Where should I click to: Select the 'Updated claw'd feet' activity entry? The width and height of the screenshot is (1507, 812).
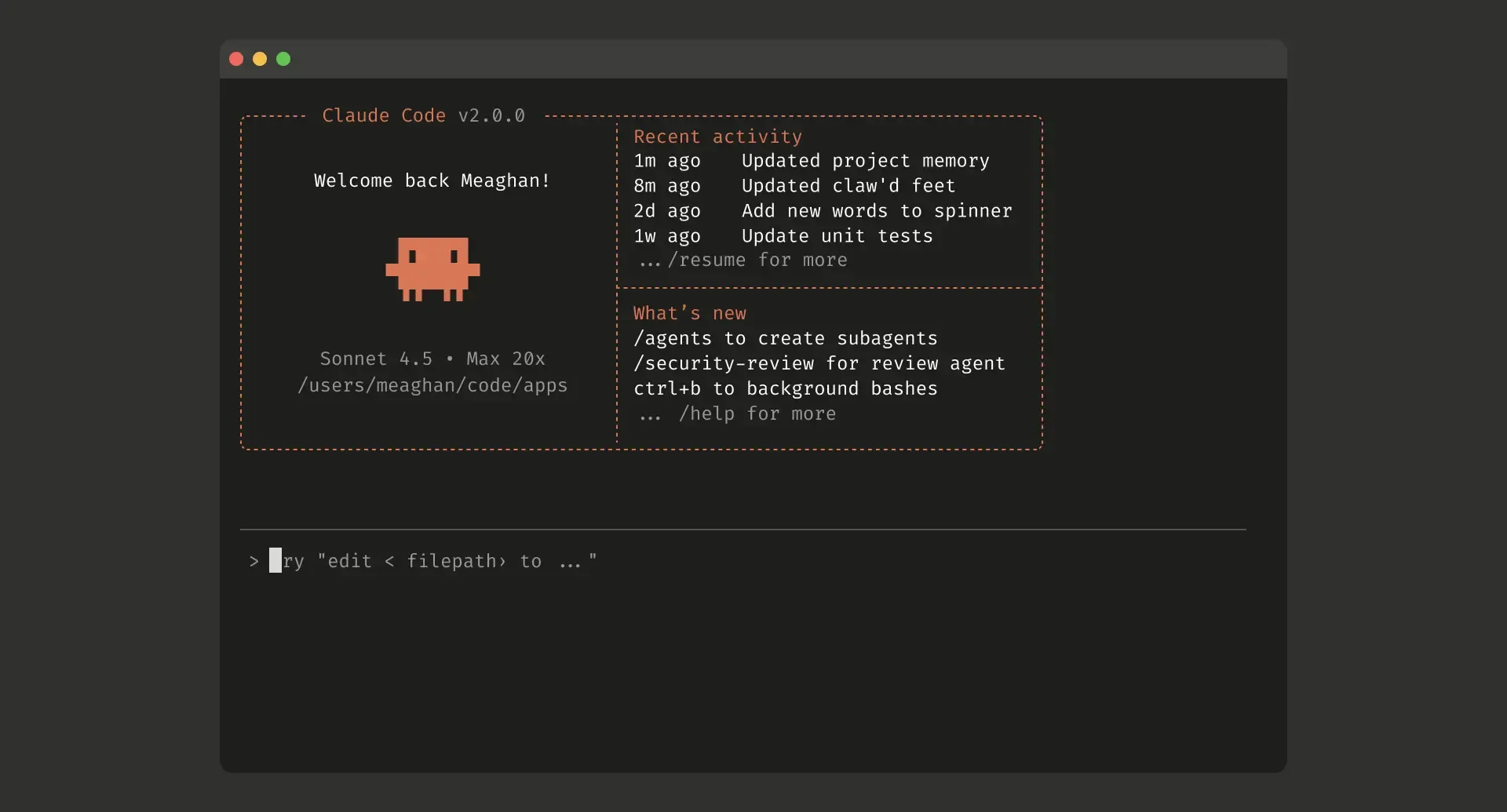[x=848, y=186]
